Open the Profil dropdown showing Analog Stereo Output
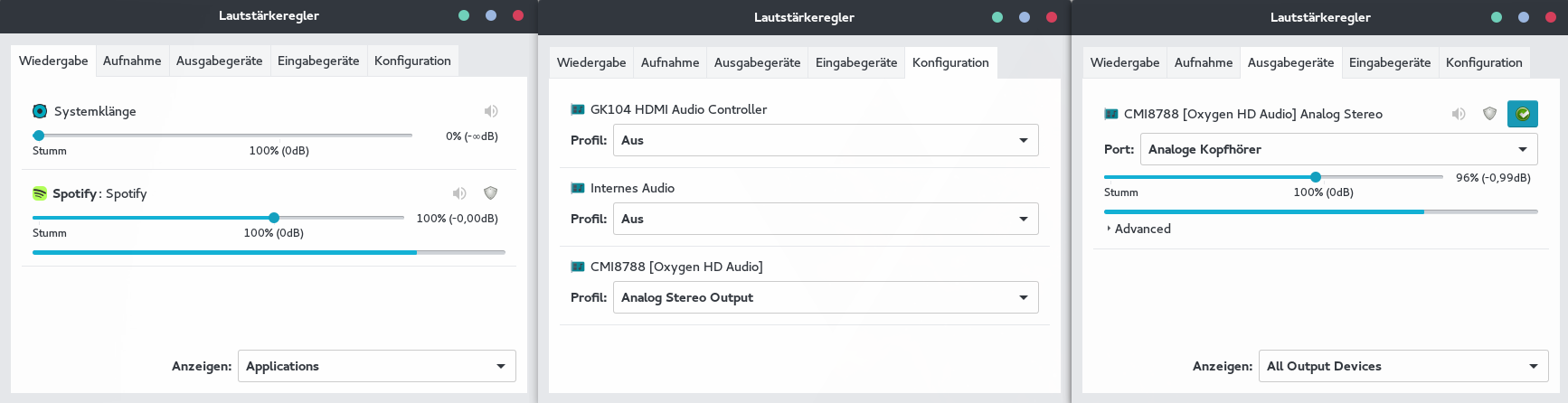Screen dimensions: 1568x403 (826, 297)
